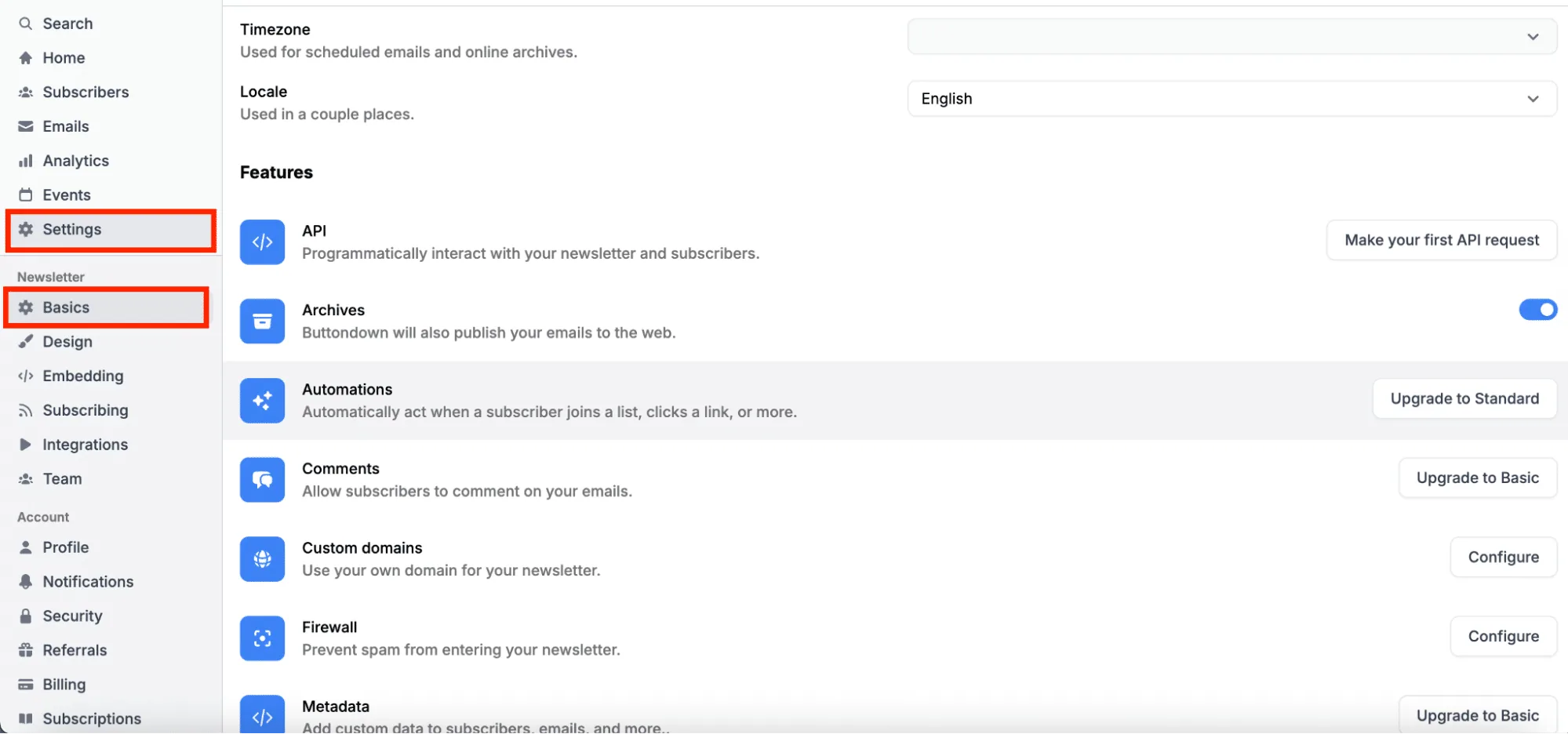Click the Firewall scan icon
The height and width of the screenshot is (734, 1568).
click(262, 638)
